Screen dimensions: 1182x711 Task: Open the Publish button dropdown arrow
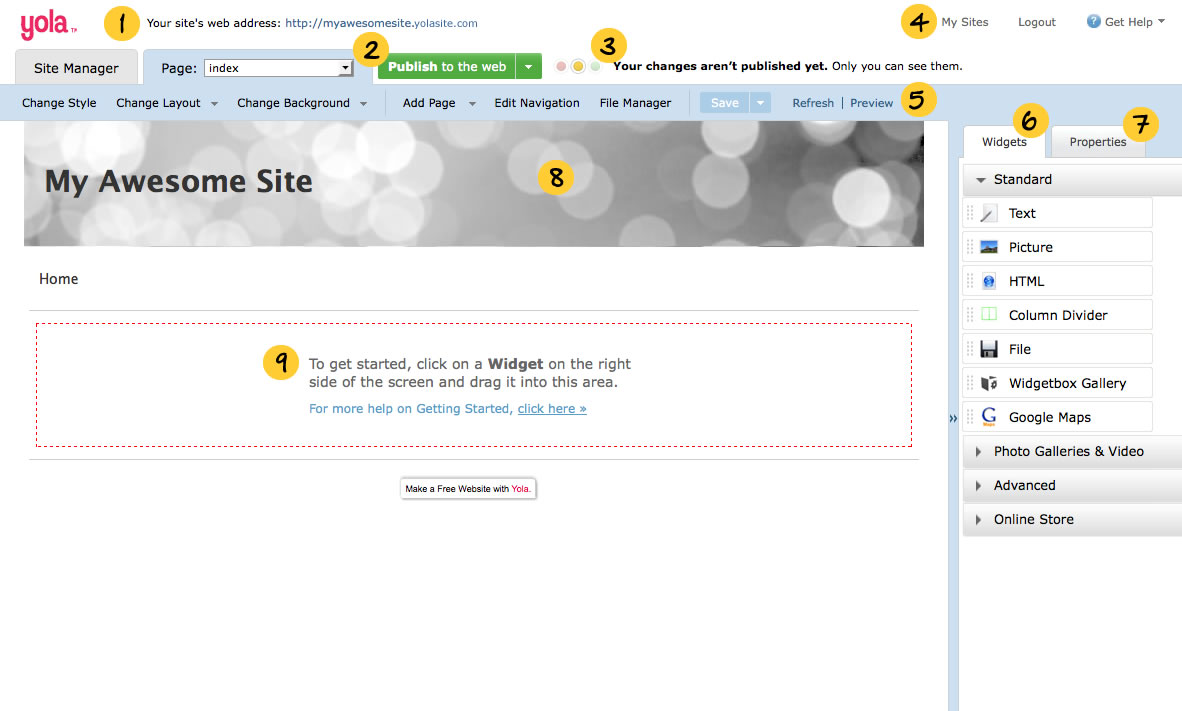click(528, 66)
